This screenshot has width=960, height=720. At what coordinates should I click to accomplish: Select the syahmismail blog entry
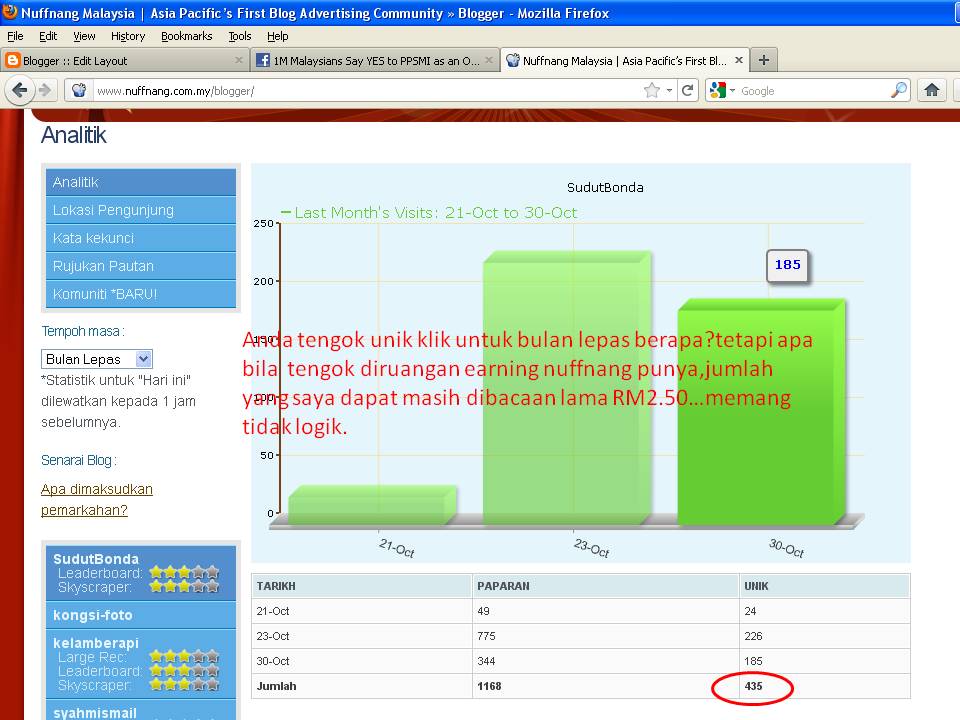click(x=95, y=713)
